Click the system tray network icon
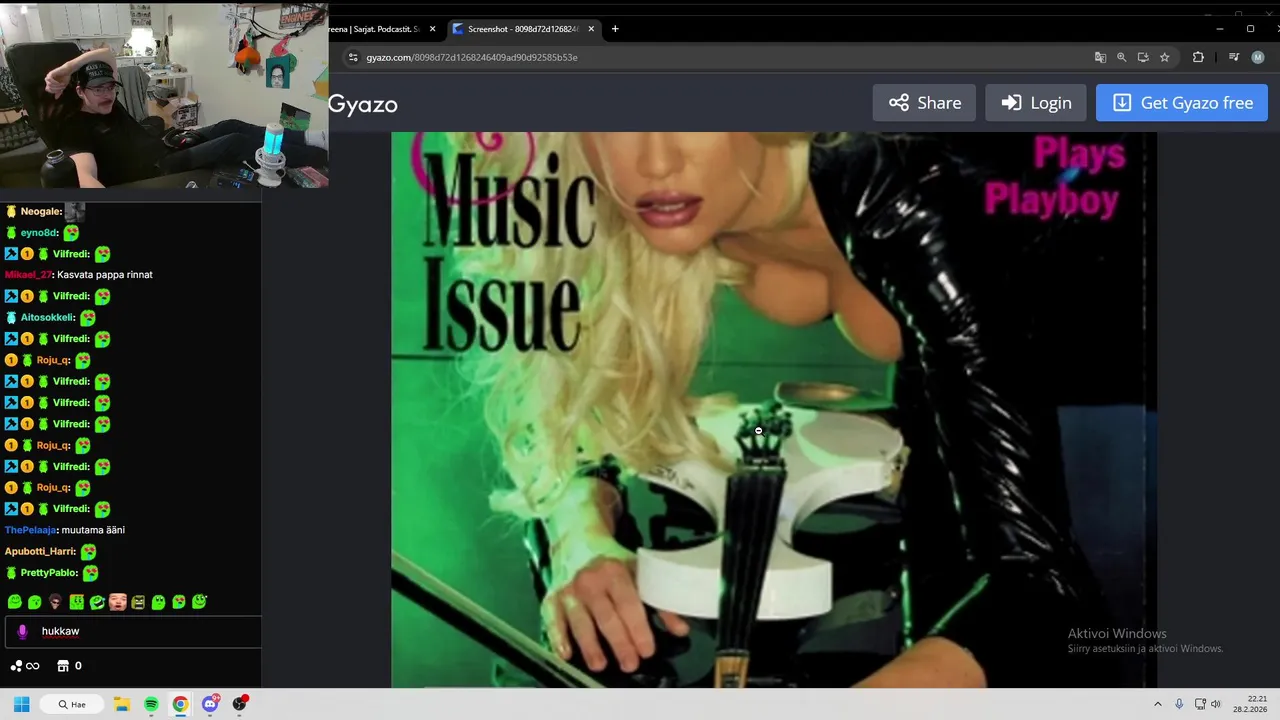This screenshot has height=720, width=1280. click(x=1200, y=704)
